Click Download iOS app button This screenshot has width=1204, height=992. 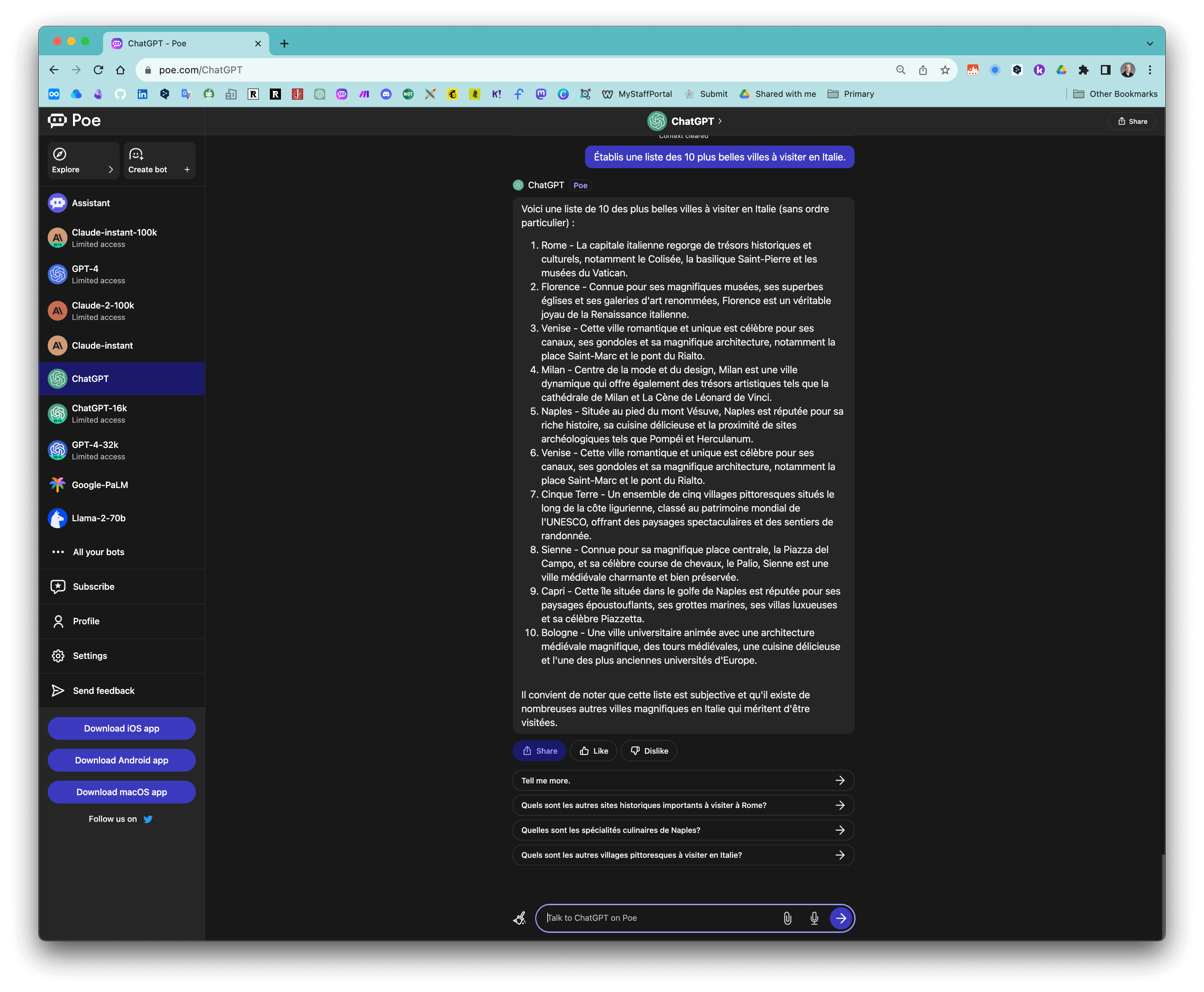122,728
